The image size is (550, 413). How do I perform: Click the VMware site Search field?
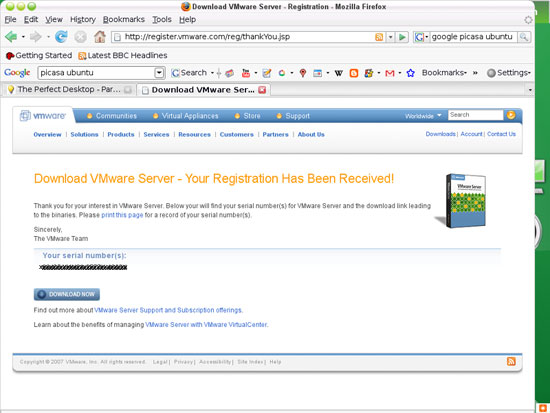pos(475,115)
